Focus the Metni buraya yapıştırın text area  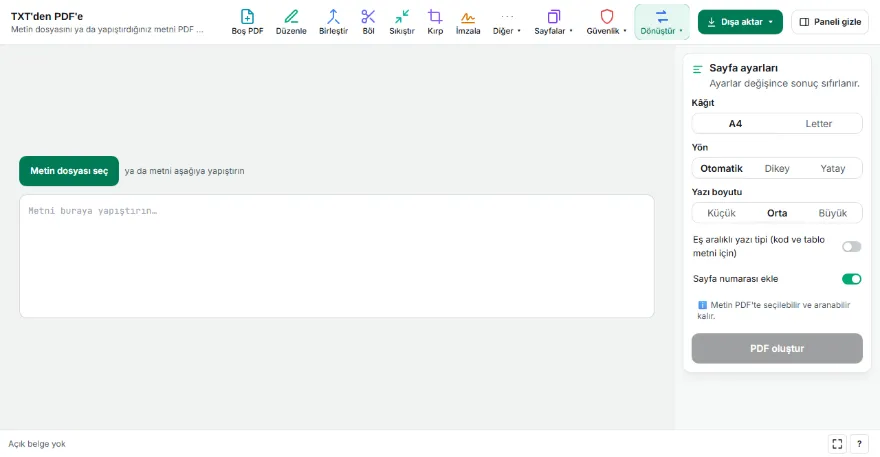337,256
